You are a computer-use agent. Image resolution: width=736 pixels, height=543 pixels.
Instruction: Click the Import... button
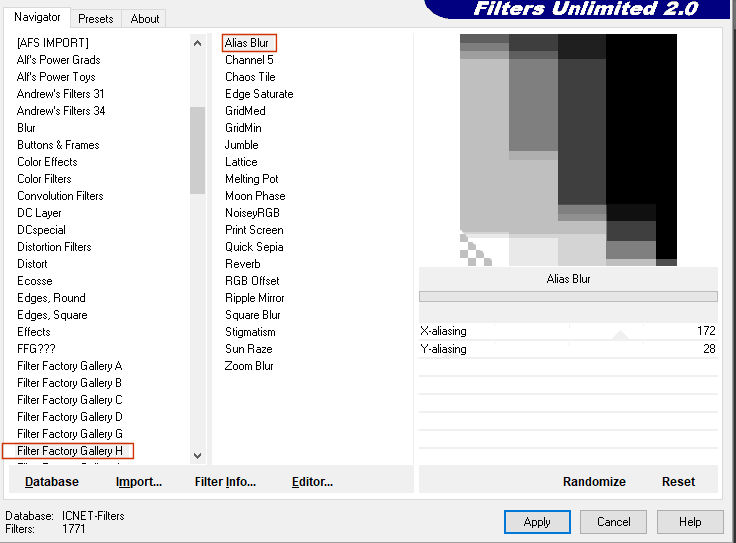click(139, 482)
